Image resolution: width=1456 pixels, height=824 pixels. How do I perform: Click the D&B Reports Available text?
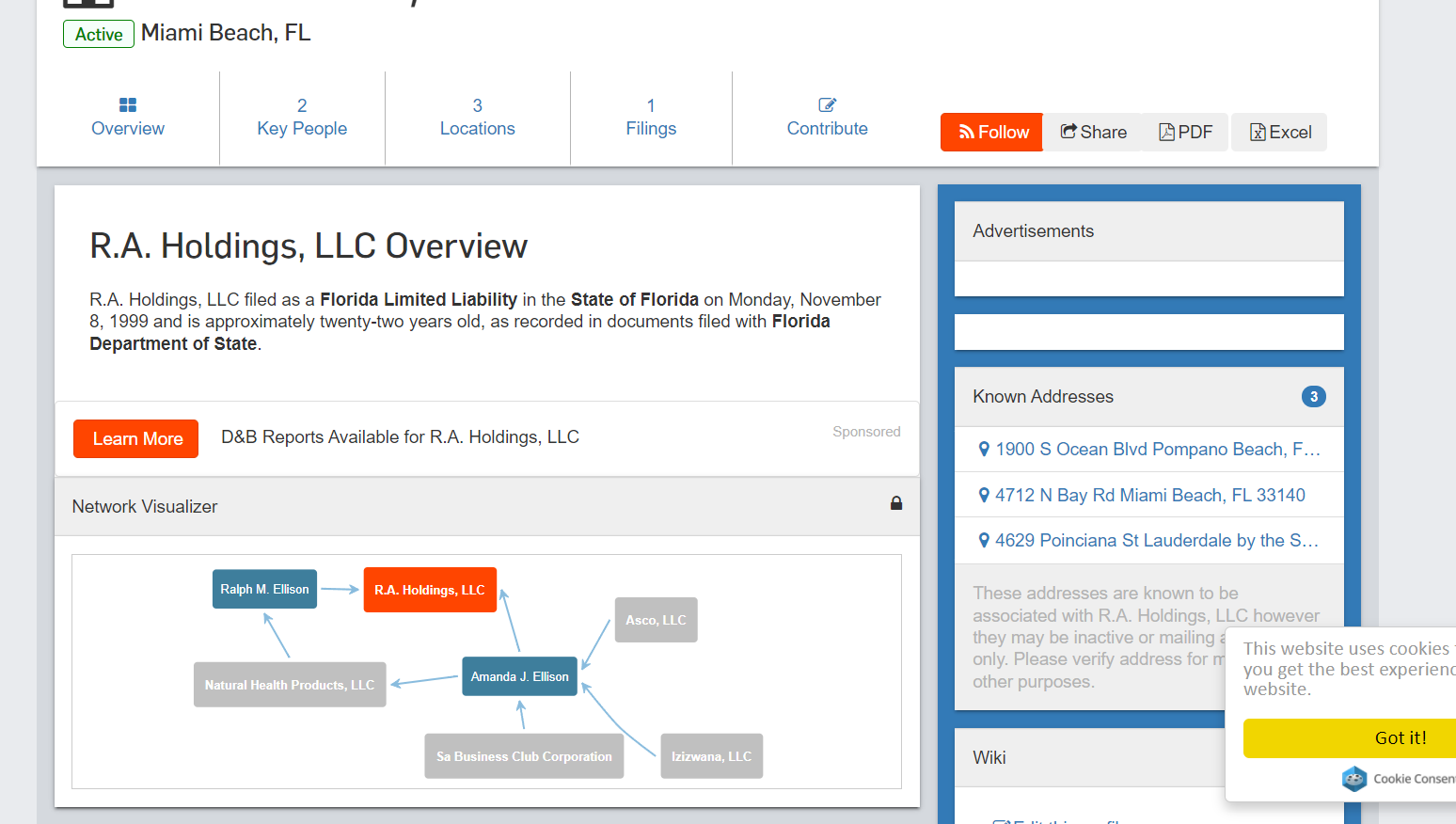pyautogui.click(x=400, y=437)
